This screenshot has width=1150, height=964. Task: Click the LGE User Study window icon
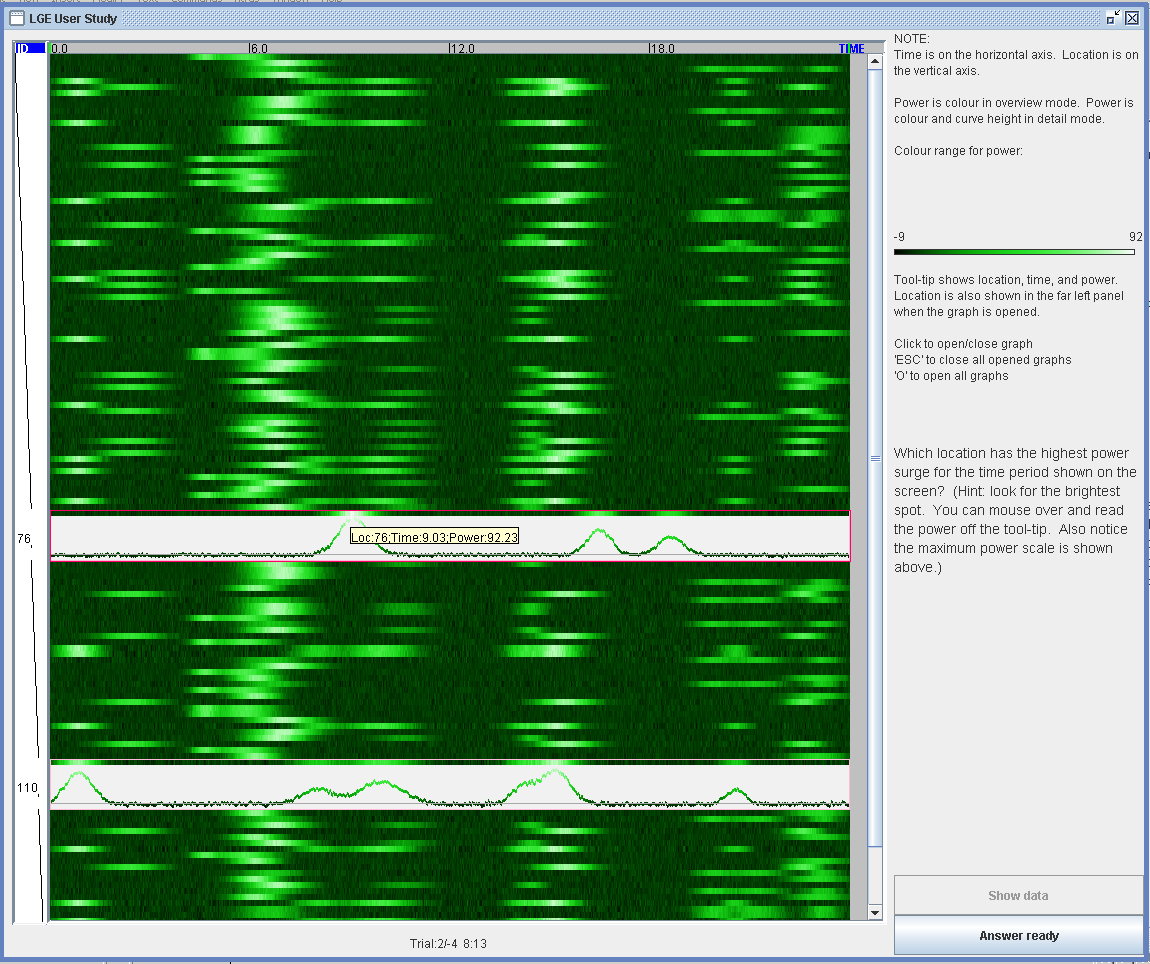[x=17, y=18]
